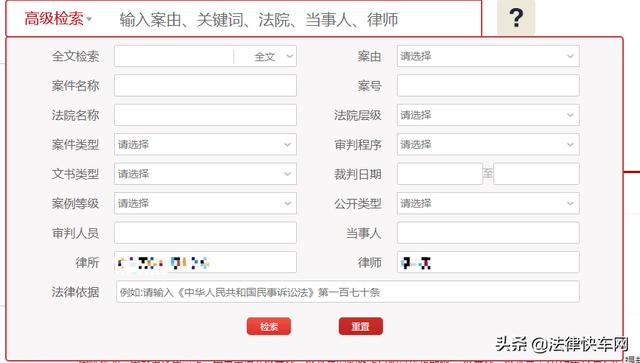Expand the 法院层级 dropdown
The height and width of the screenshot is (363, 640).
[488, 115]
